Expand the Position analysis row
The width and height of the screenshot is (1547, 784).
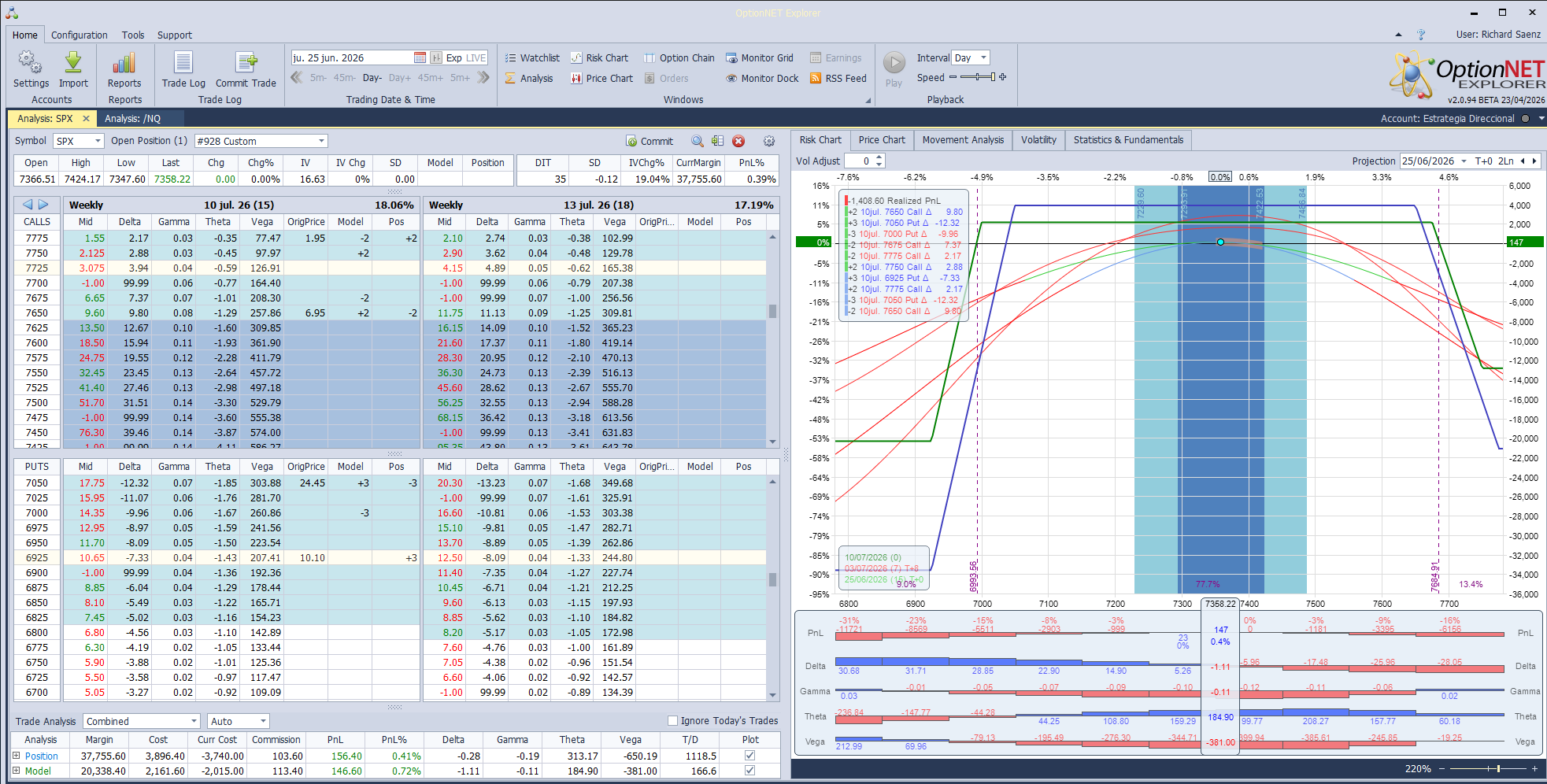click(16, 756)
